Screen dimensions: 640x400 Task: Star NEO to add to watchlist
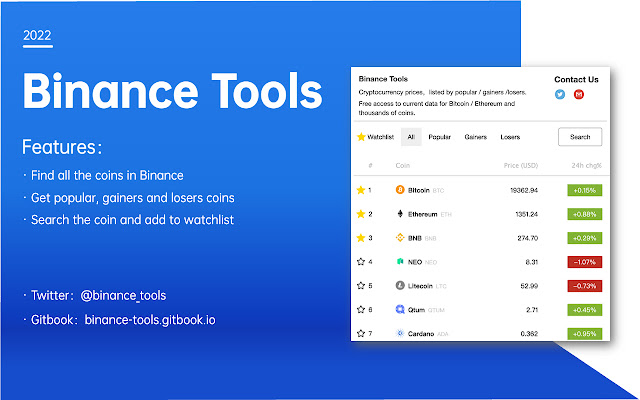[361, 262]
